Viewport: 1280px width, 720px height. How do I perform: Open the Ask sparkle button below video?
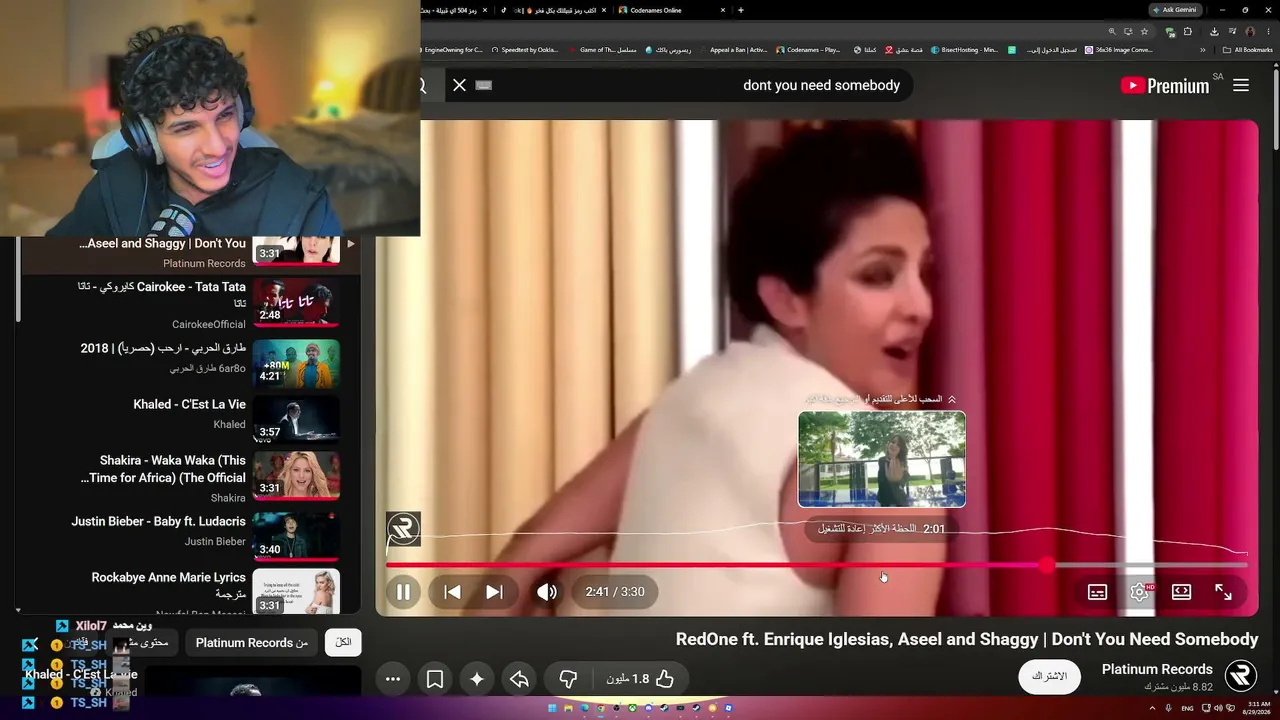pos(477,679)
